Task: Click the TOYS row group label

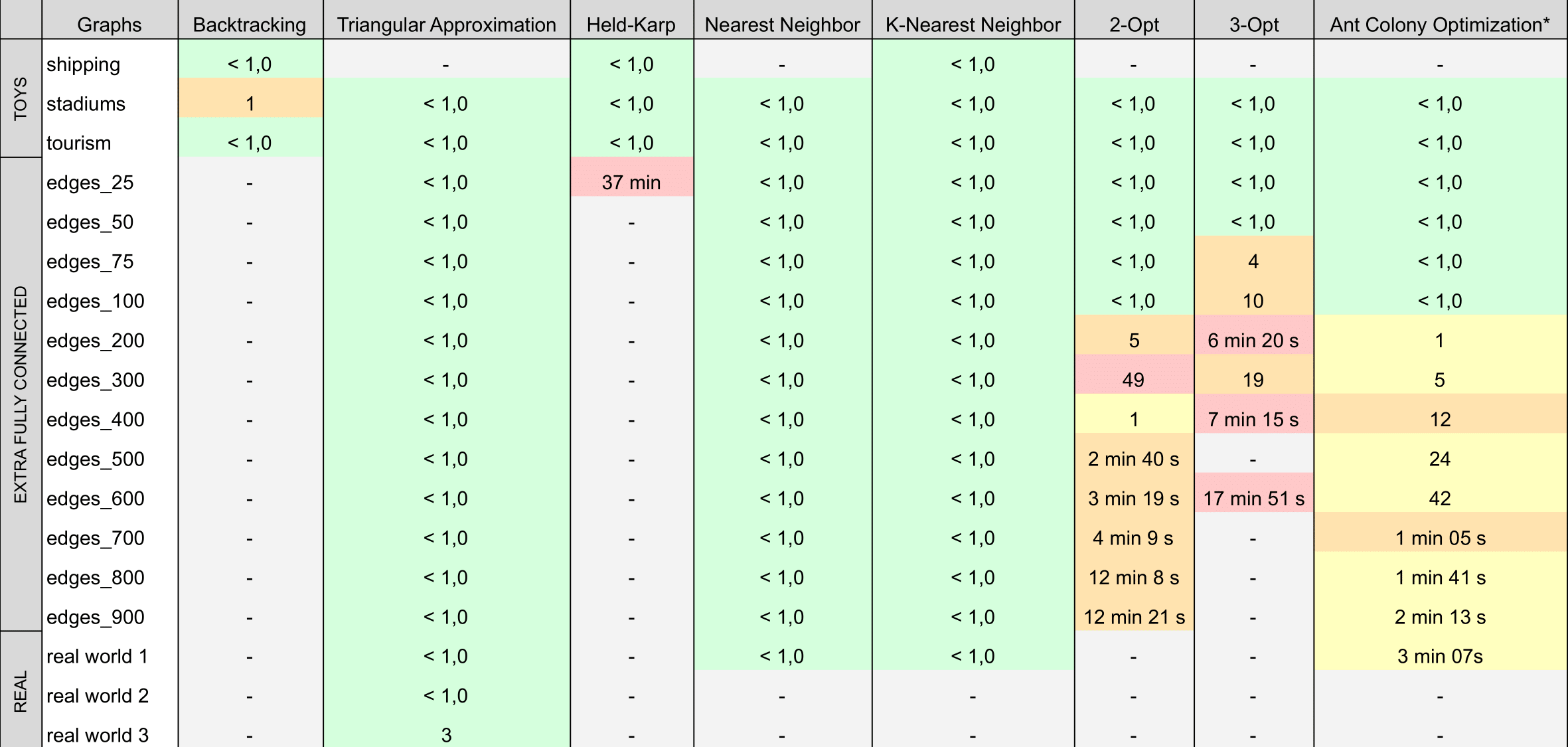Action: [x=21, y=98]
